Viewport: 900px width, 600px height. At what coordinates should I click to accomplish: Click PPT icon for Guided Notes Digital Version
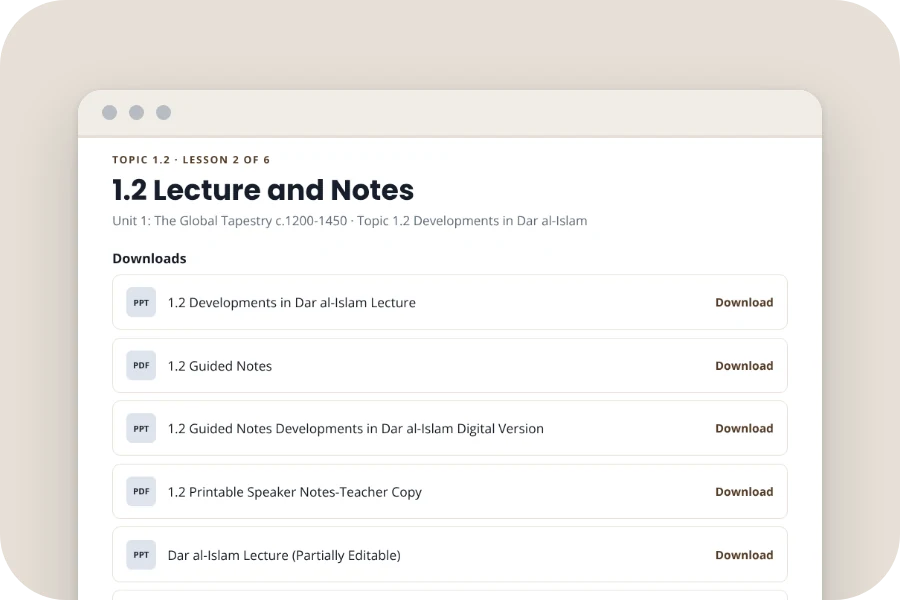pyautogui.click(x=141, y=428)
